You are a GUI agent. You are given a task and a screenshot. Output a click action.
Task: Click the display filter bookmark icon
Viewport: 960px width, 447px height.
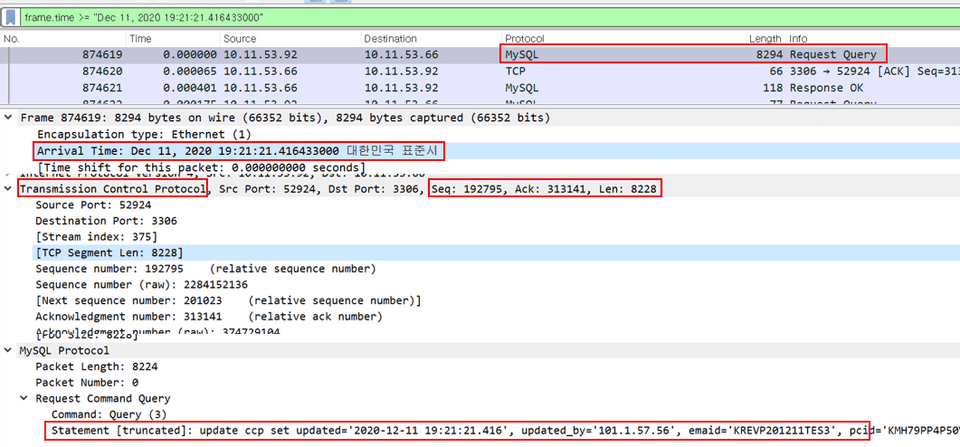click(11, 16)
